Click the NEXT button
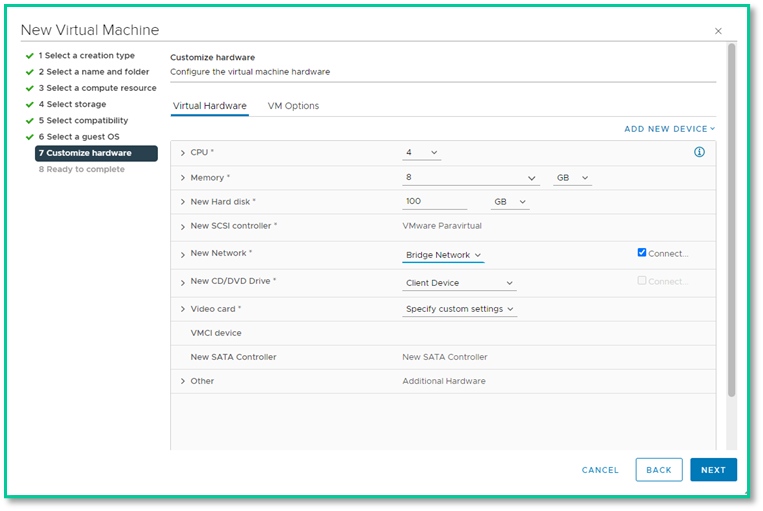The width and height of the screenshot is (763, 511). tap(713, 470)
